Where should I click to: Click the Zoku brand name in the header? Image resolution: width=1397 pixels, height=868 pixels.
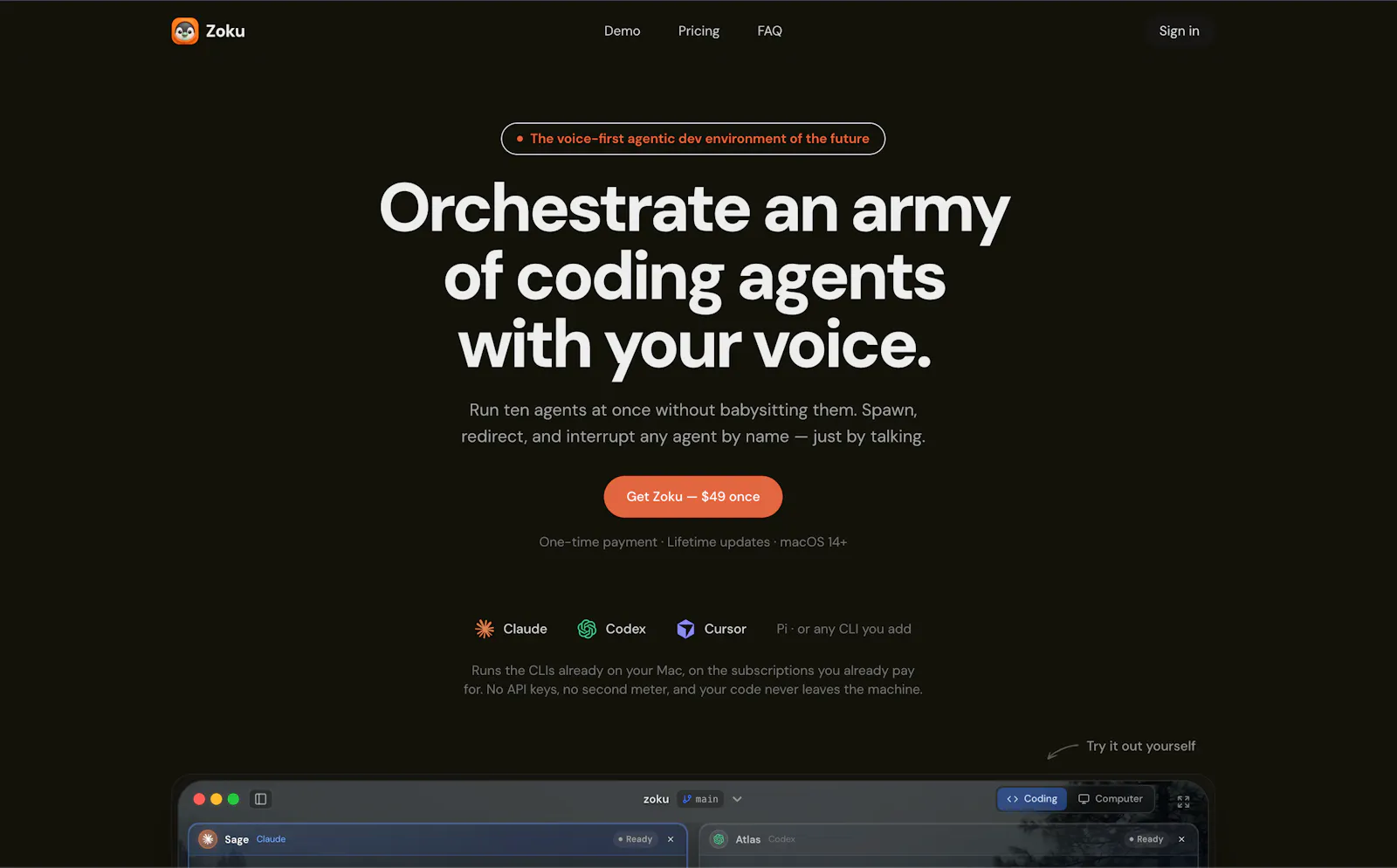[225, 31]
